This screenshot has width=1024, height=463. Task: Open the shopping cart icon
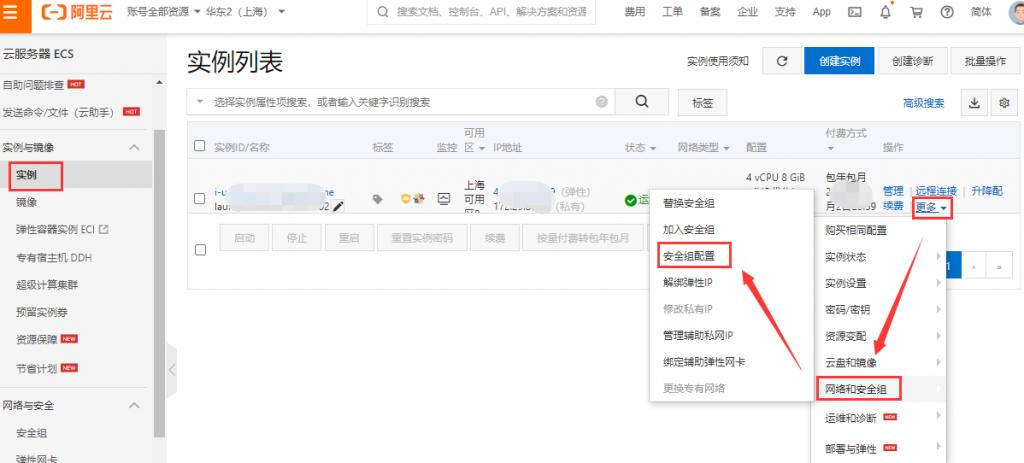(x=917, y=13)
